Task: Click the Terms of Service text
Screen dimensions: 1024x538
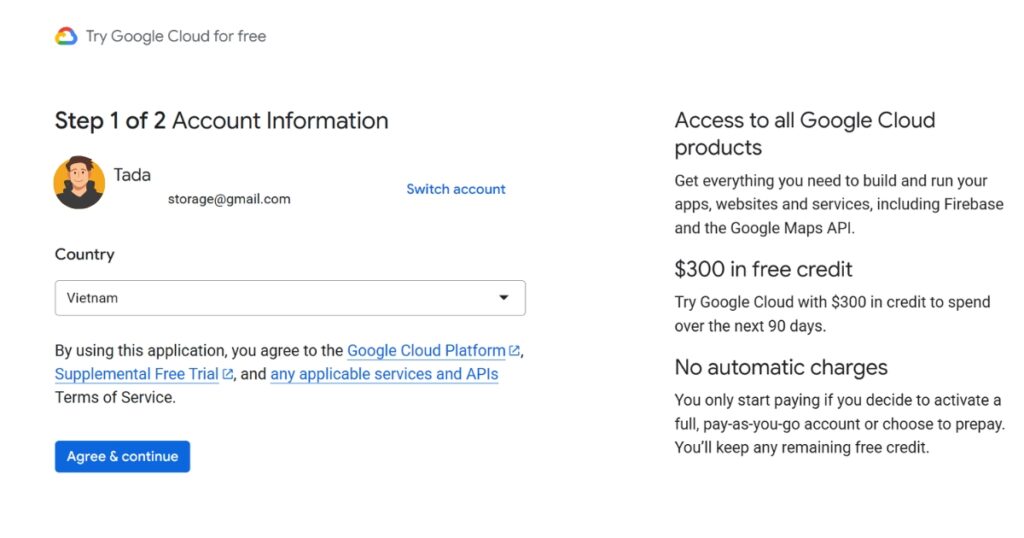Action: (115, 397)
